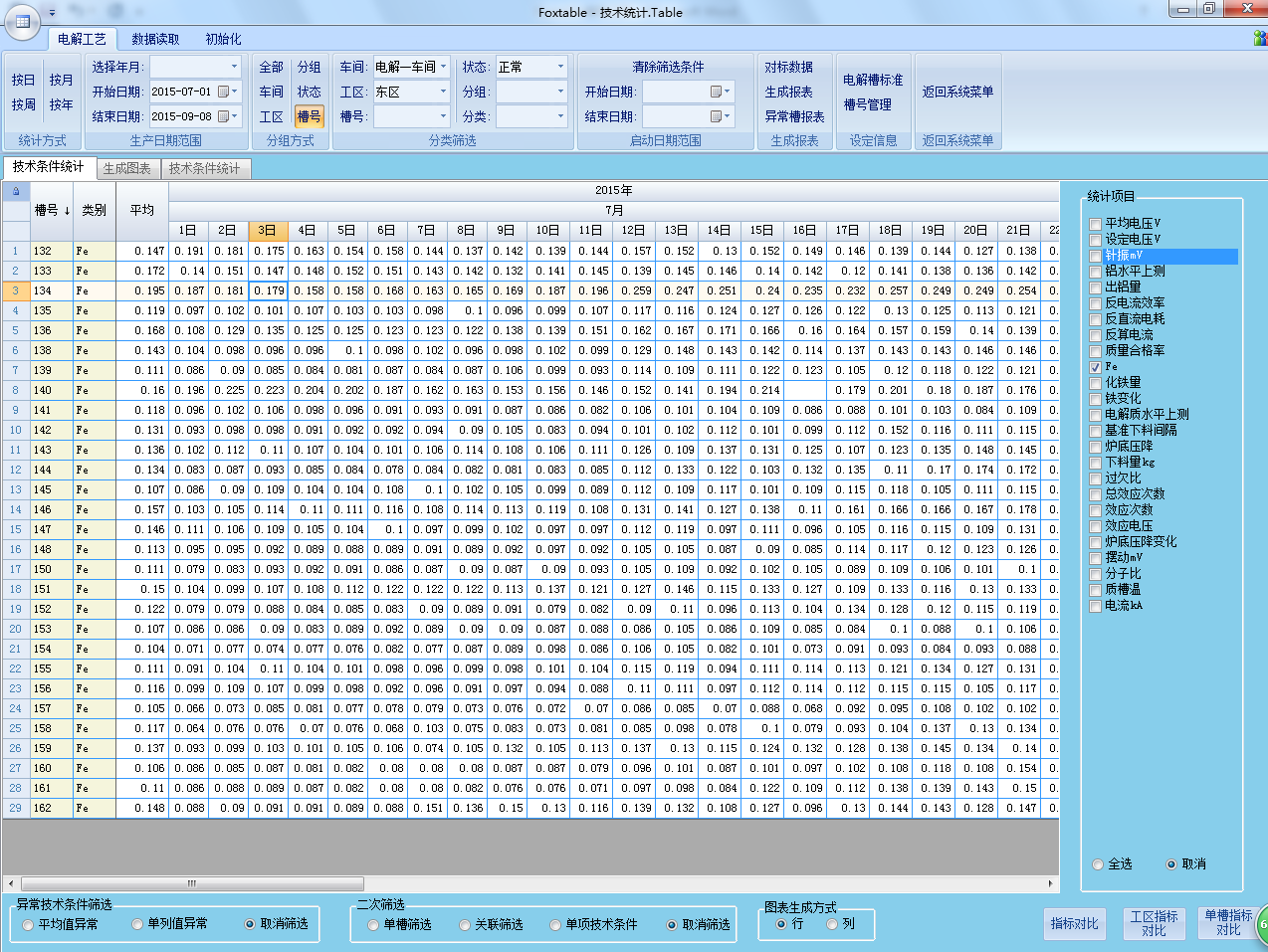Open the 生成图表 tab
This screenshot has width=1268, height=952.
click(127, 168)
